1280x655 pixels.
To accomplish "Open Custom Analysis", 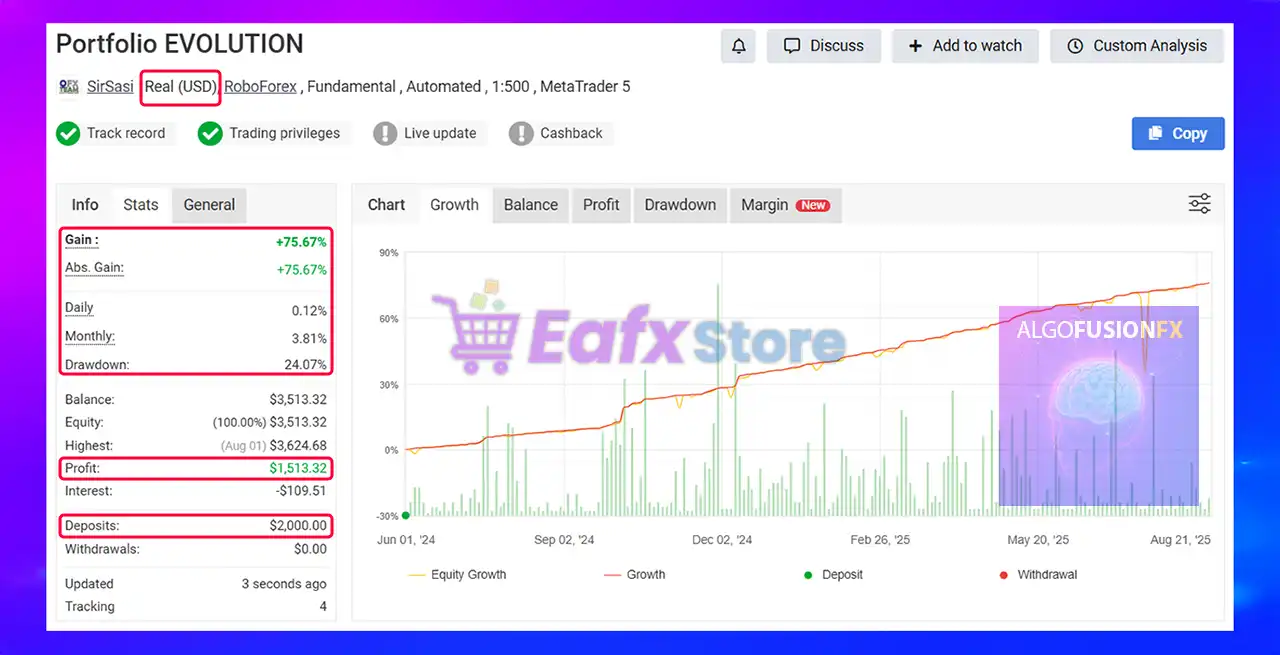I will pos(1137,46).
